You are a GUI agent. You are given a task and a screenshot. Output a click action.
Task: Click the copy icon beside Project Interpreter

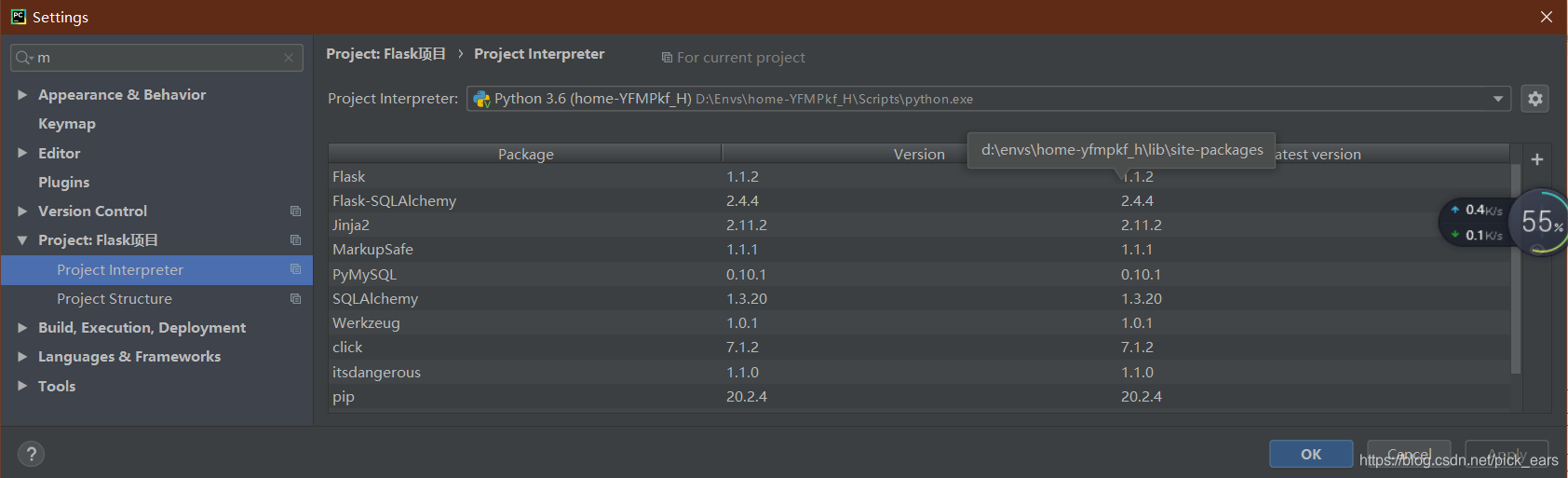pyautogui.click(x=295, y=269)
